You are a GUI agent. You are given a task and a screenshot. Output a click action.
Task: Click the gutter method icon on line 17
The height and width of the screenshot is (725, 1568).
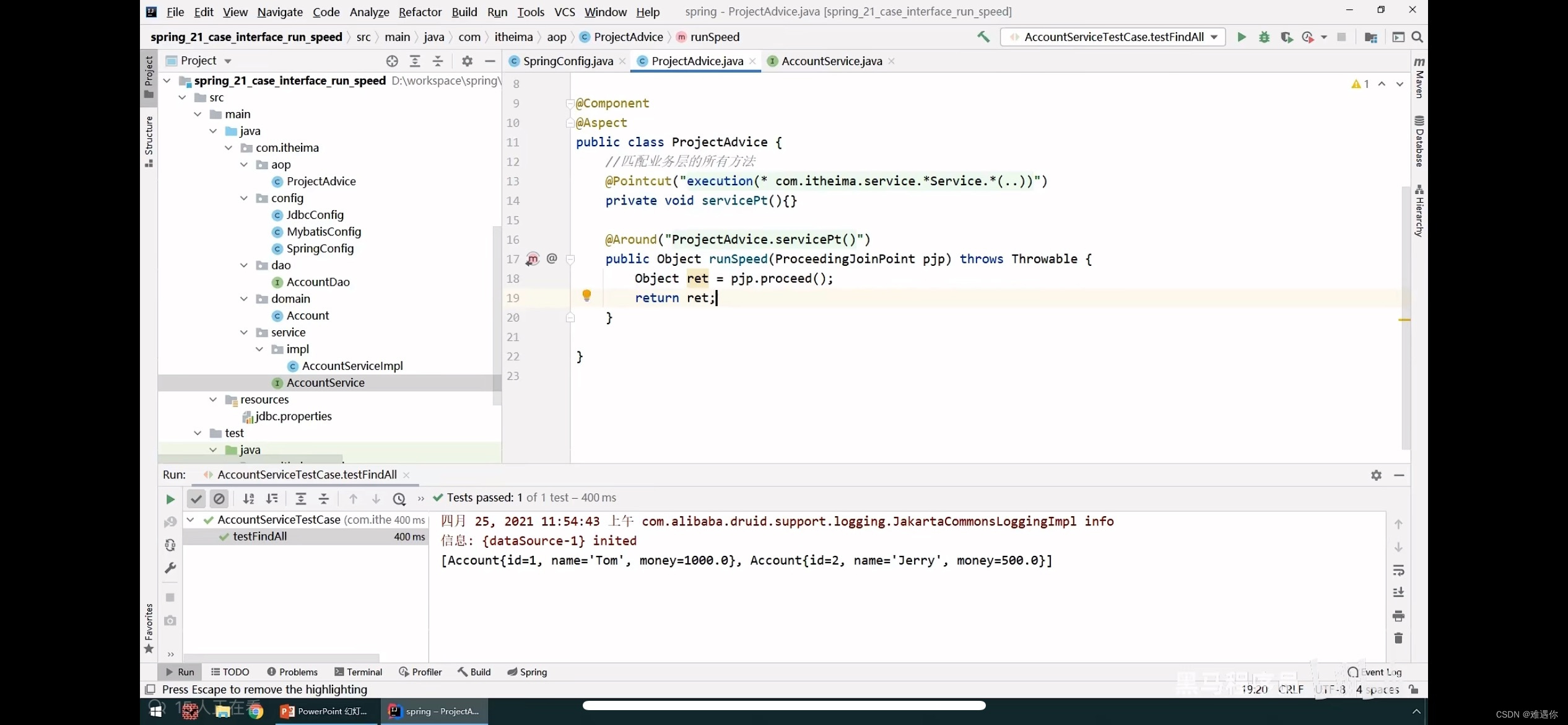pos(533,259)
